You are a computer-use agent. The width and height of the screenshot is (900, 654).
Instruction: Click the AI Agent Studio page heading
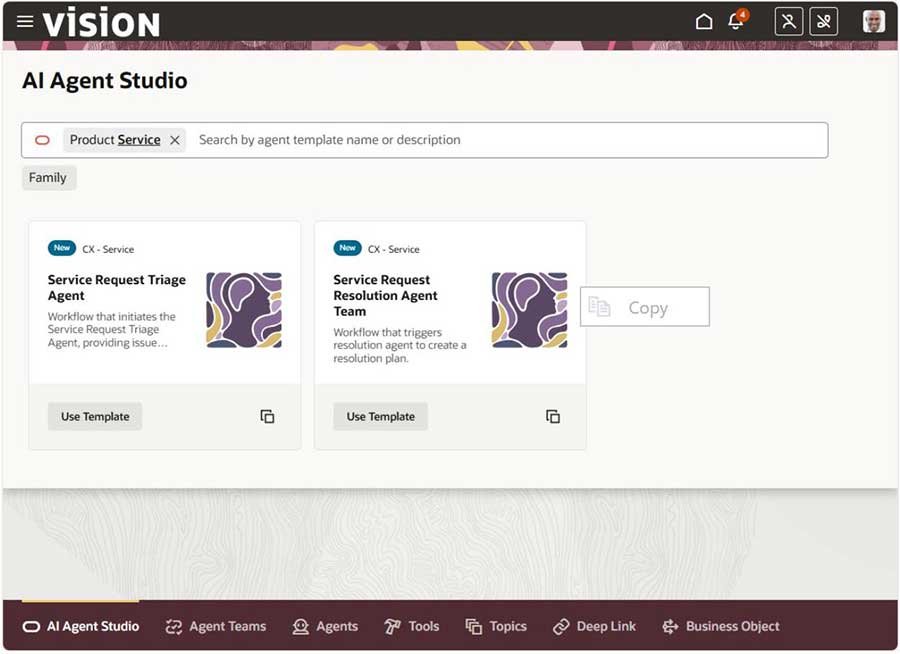pos(104,80)
